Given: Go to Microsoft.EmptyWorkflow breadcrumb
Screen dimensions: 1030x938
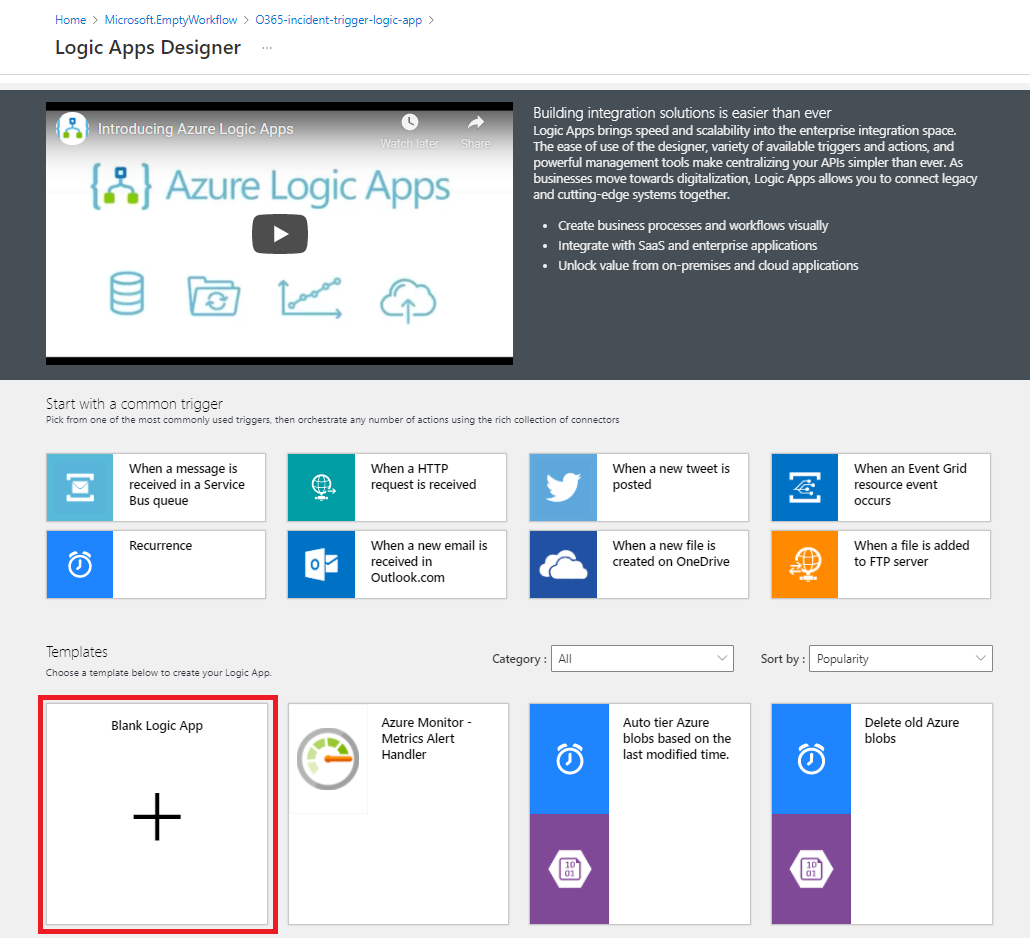Looking at the screenshot, I should 171,20.
